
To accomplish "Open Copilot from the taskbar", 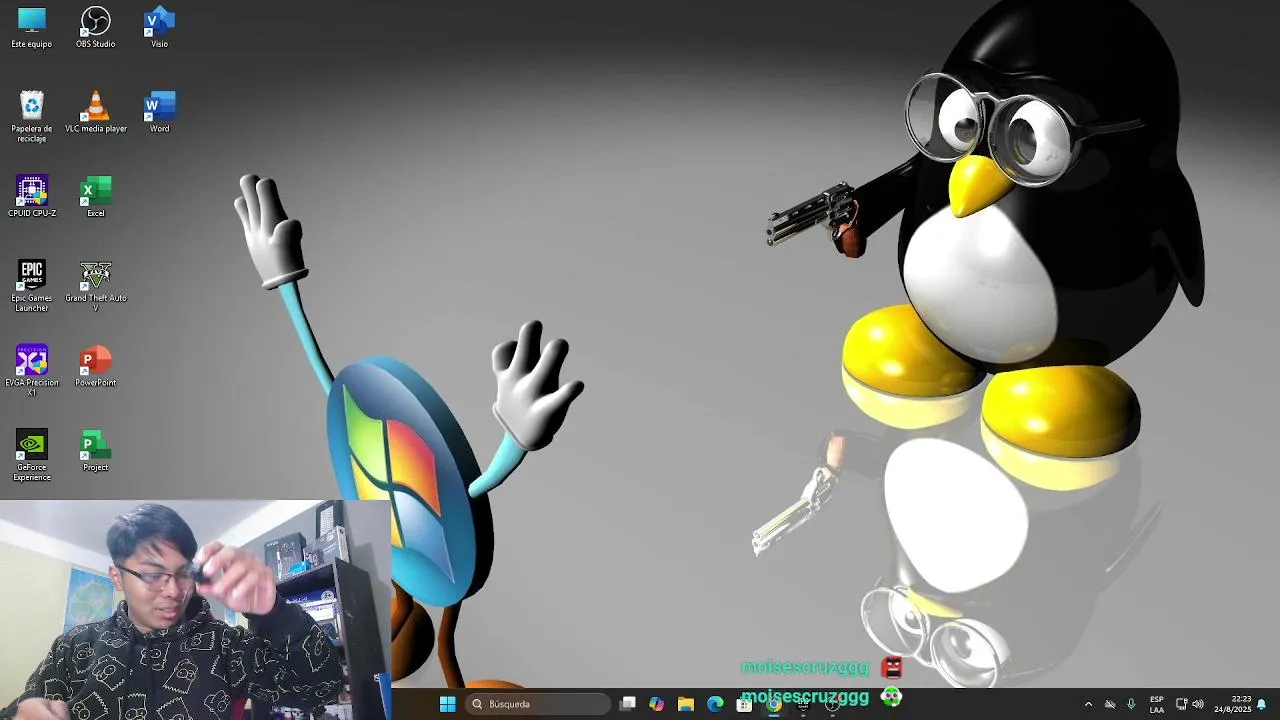I will (x=656, y=704).
